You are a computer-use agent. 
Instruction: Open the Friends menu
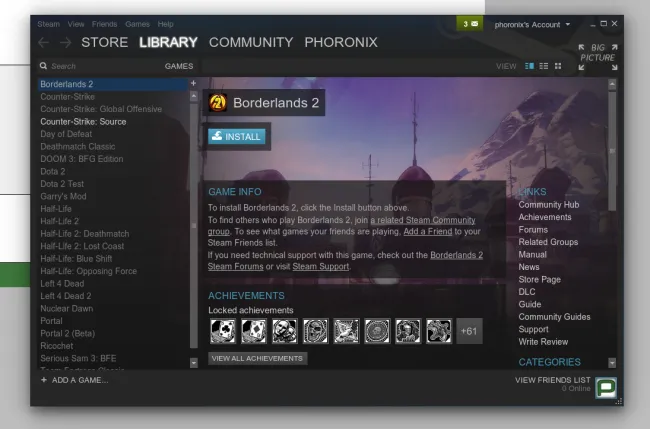point(104,24)
